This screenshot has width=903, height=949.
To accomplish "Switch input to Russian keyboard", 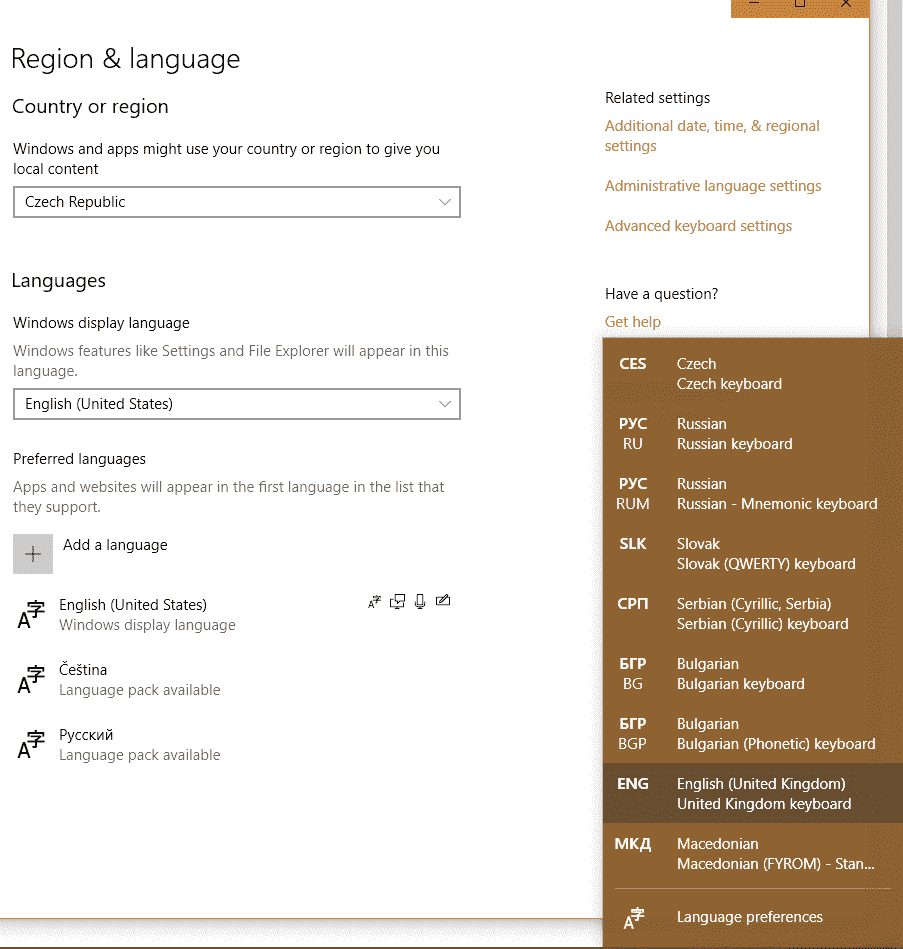I will 753,433.
